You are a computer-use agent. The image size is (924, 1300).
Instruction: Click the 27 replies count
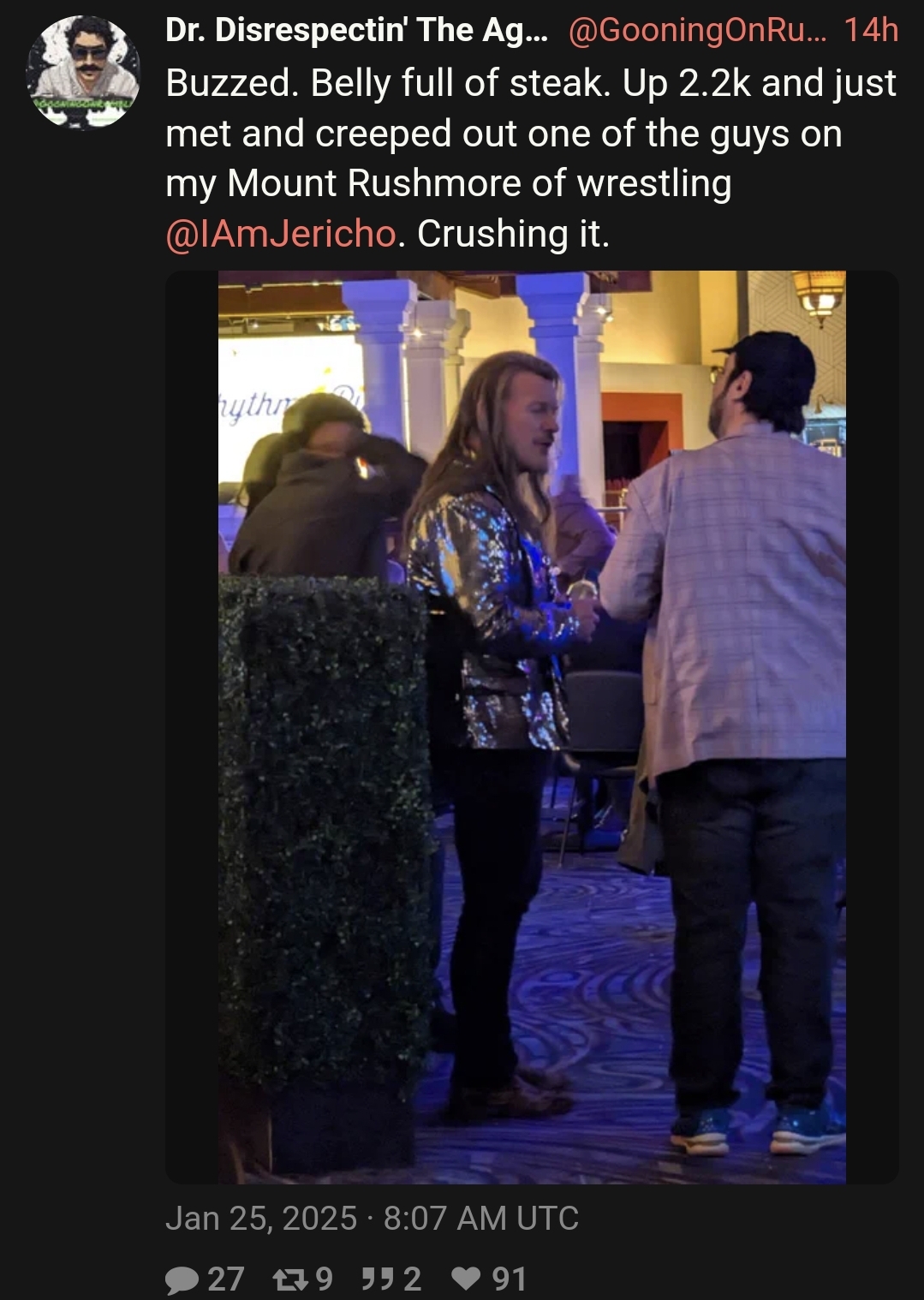tap(225, 1279)
